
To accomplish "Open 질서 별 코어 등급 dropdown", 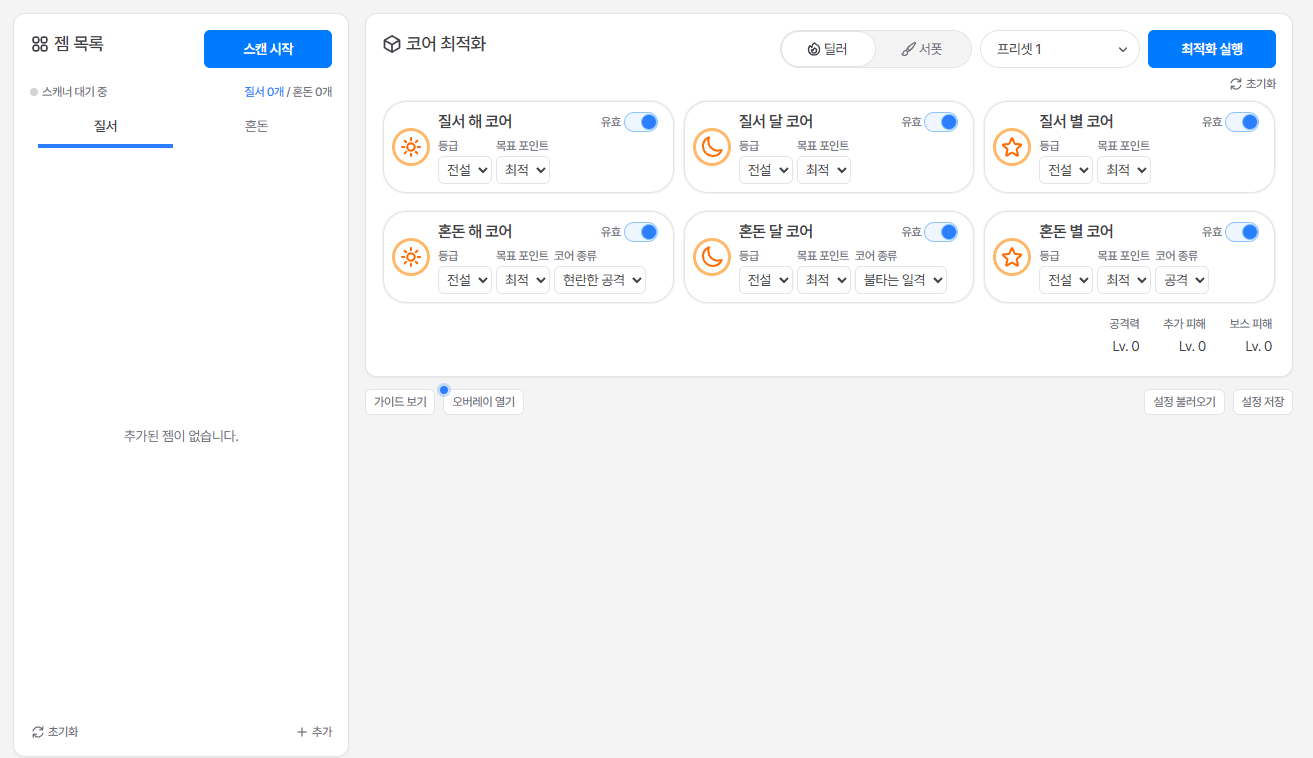I will [1066, 170].
